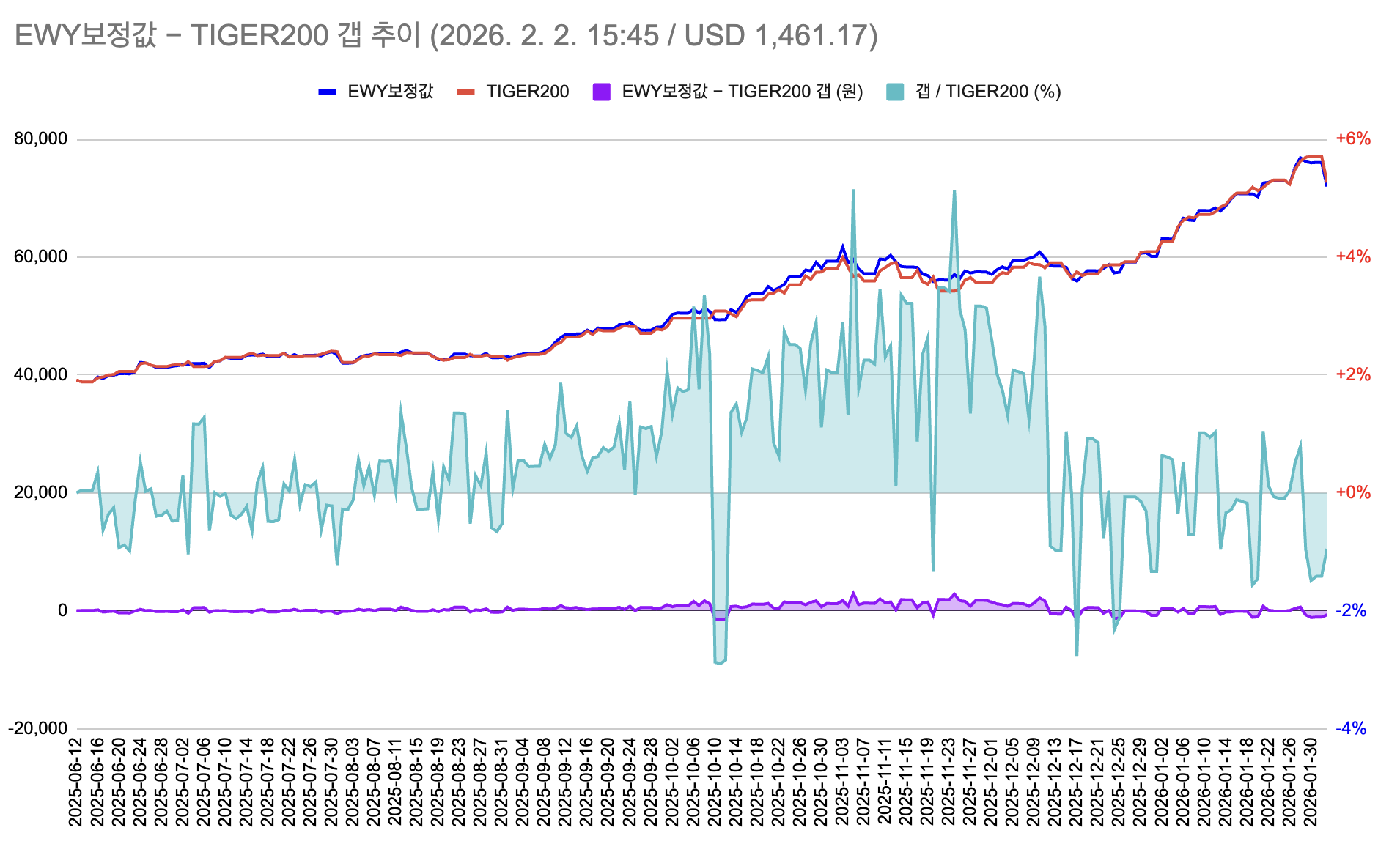This screenshot has height=844, width=1400.
Task: Pick the '2025-10-10' x-axis date
Action: click(714, 782)
